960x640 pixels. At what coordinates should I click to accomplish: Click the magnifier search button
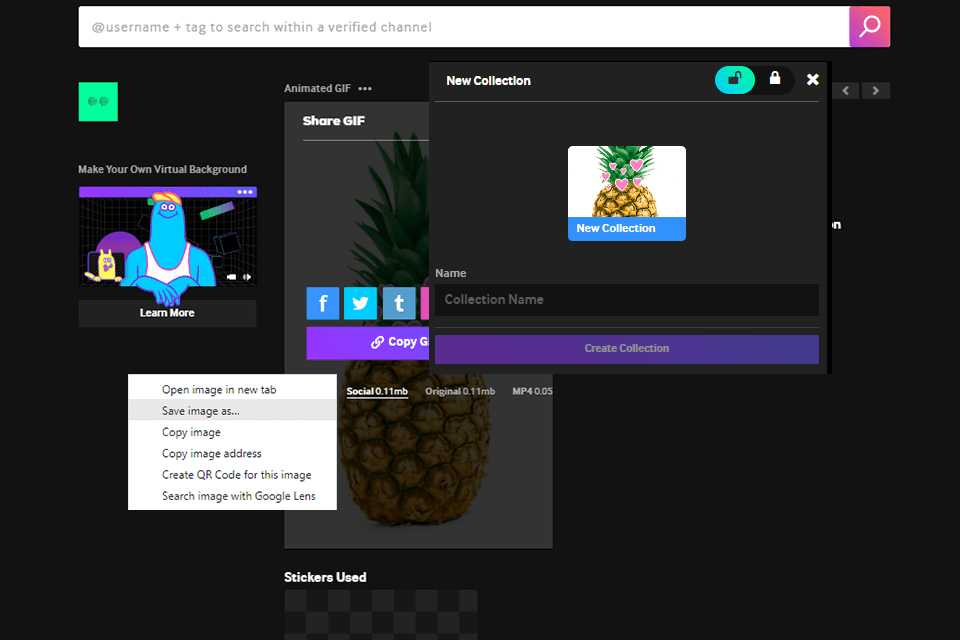(x=869, y=27)
